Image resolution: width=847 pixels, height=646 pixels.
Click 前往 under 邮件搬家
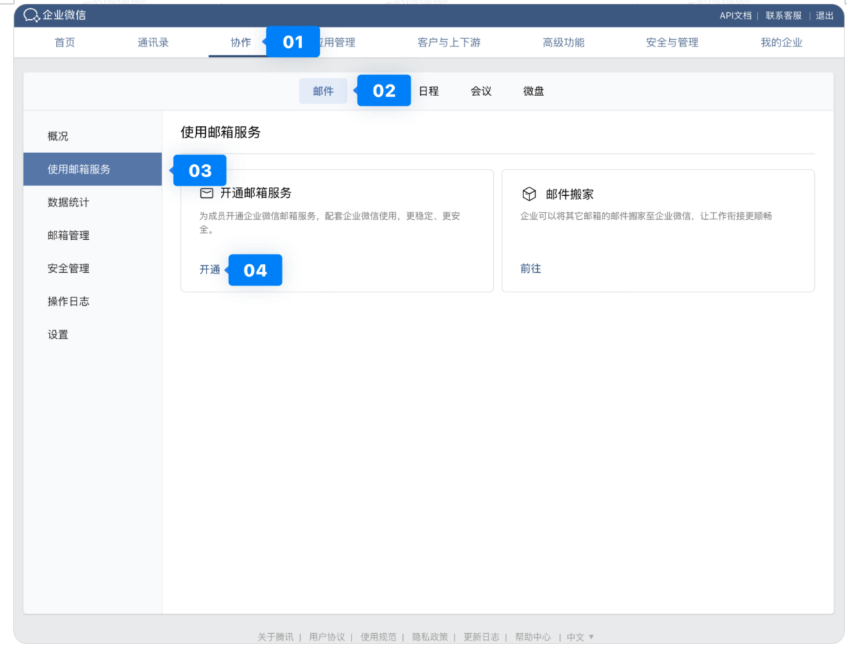coord(530,267)
